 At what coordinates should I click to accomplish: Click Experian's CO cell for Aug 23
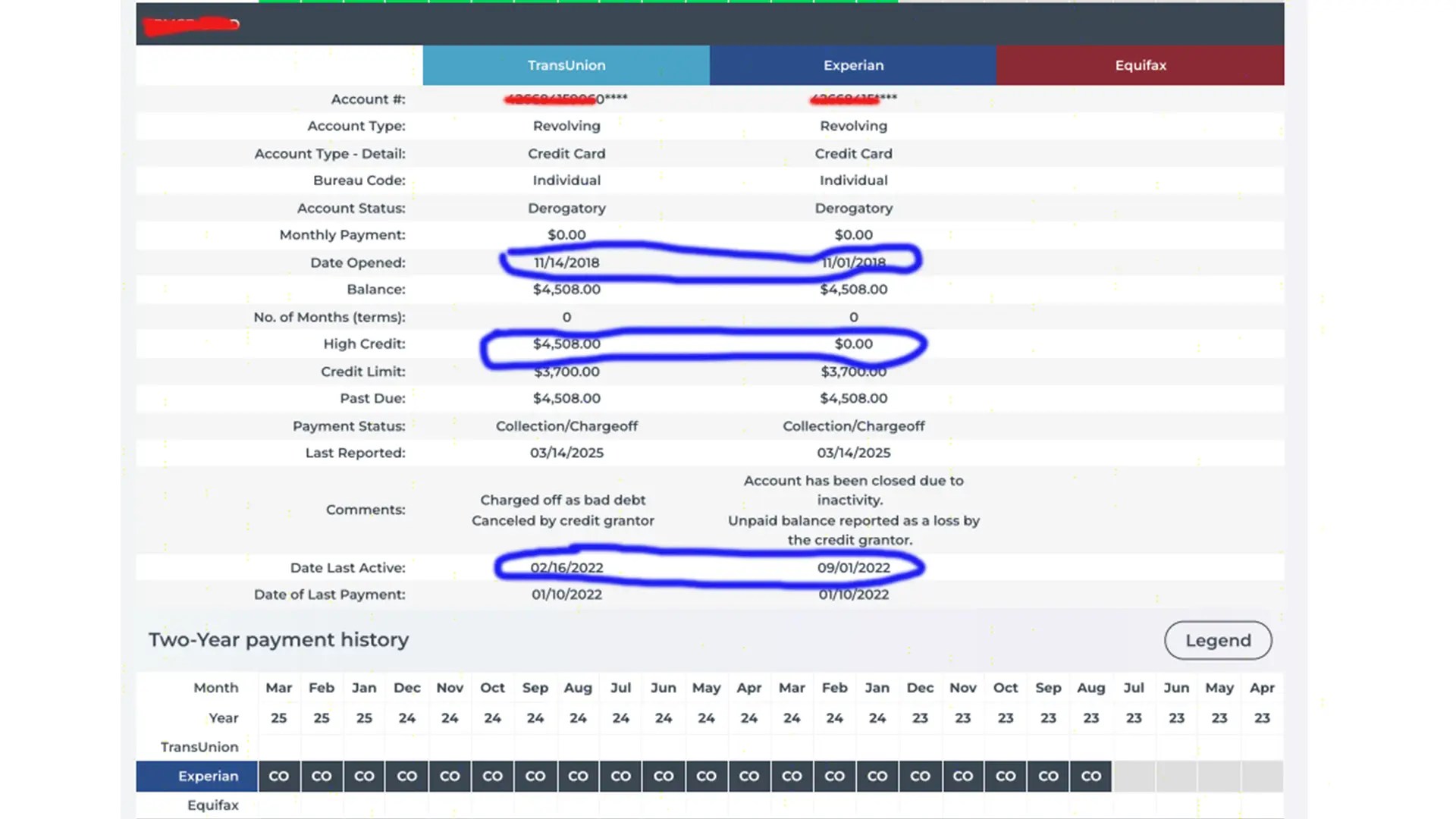coord(1091,777)
